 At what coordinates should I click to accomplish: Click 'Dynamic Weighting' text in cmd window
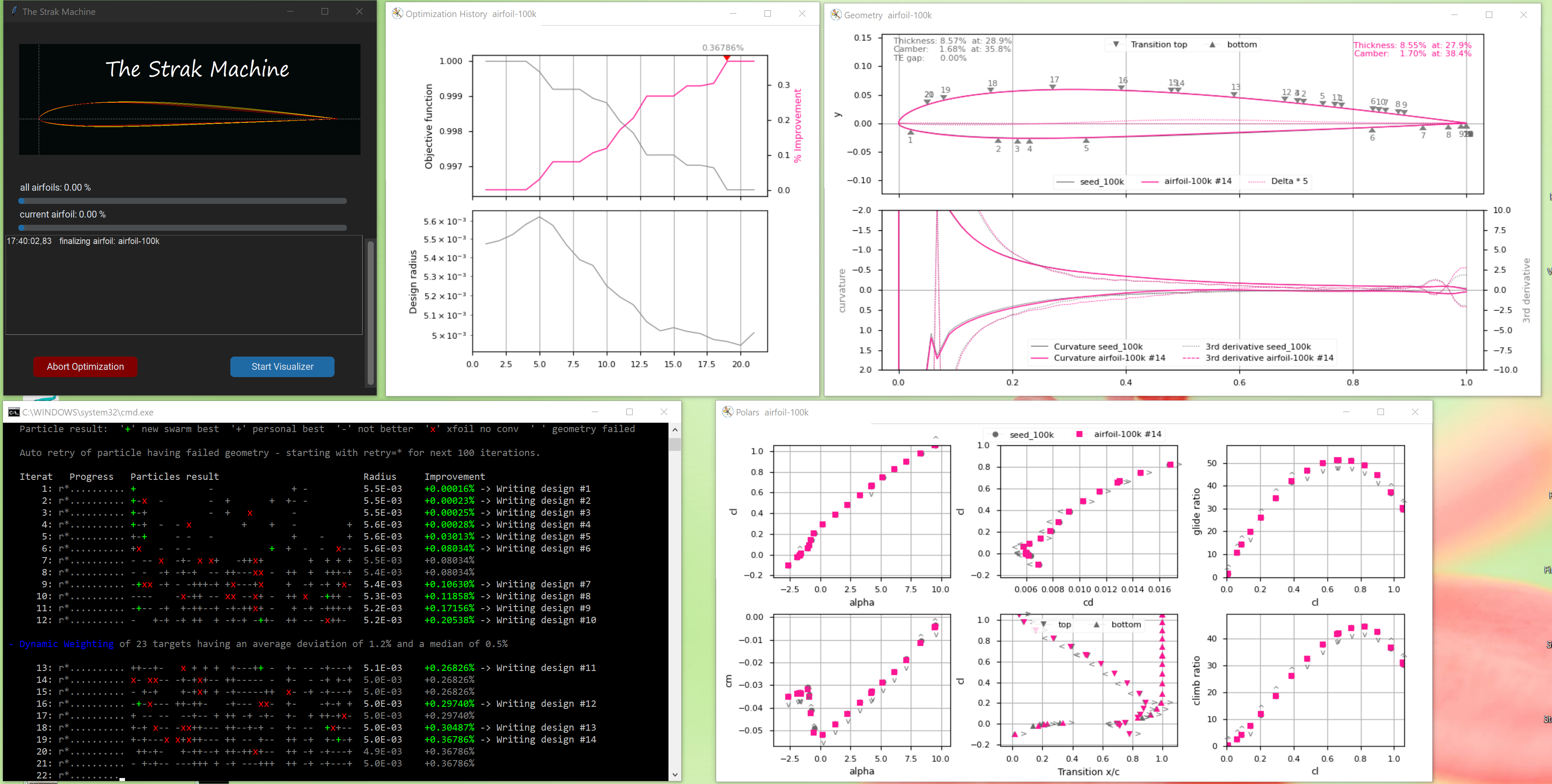tap(66, 644)
